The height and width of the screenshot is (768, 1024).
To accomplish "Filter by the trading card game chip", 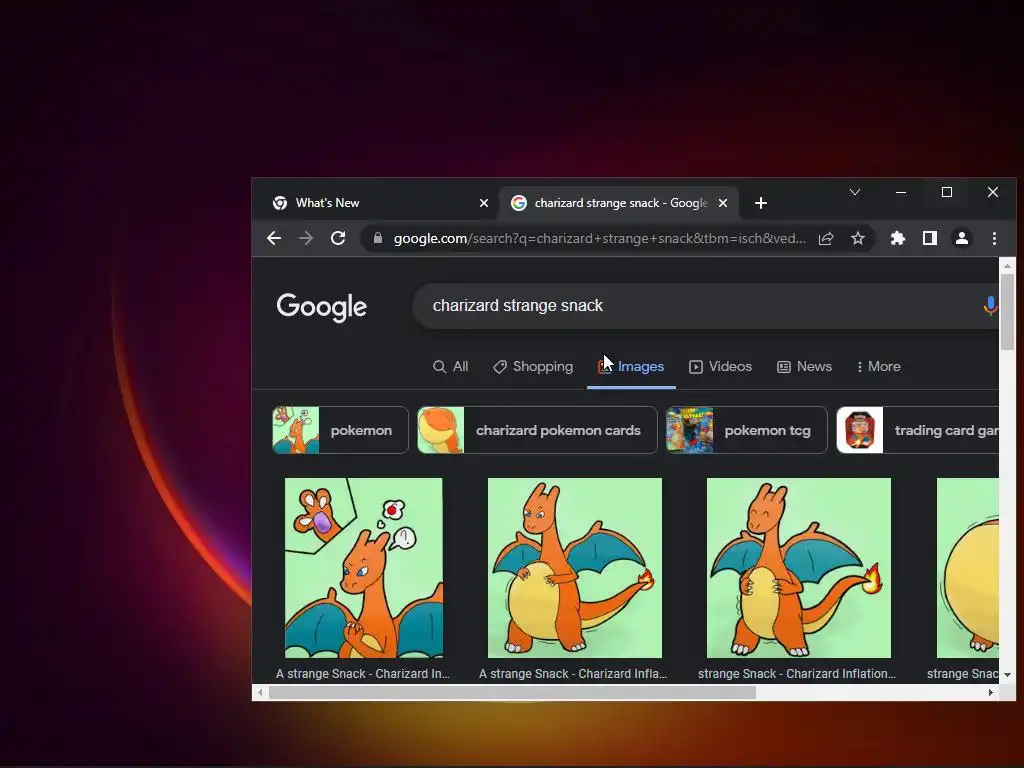I will [x=918, y=430].
